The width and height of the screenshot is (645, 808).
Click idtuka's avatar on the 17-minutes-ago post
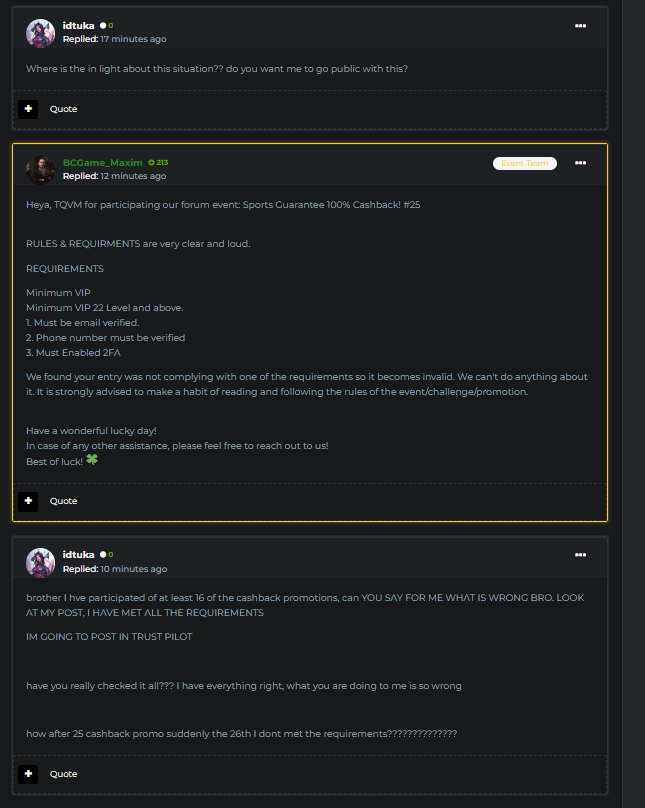(x=41, y=32)
